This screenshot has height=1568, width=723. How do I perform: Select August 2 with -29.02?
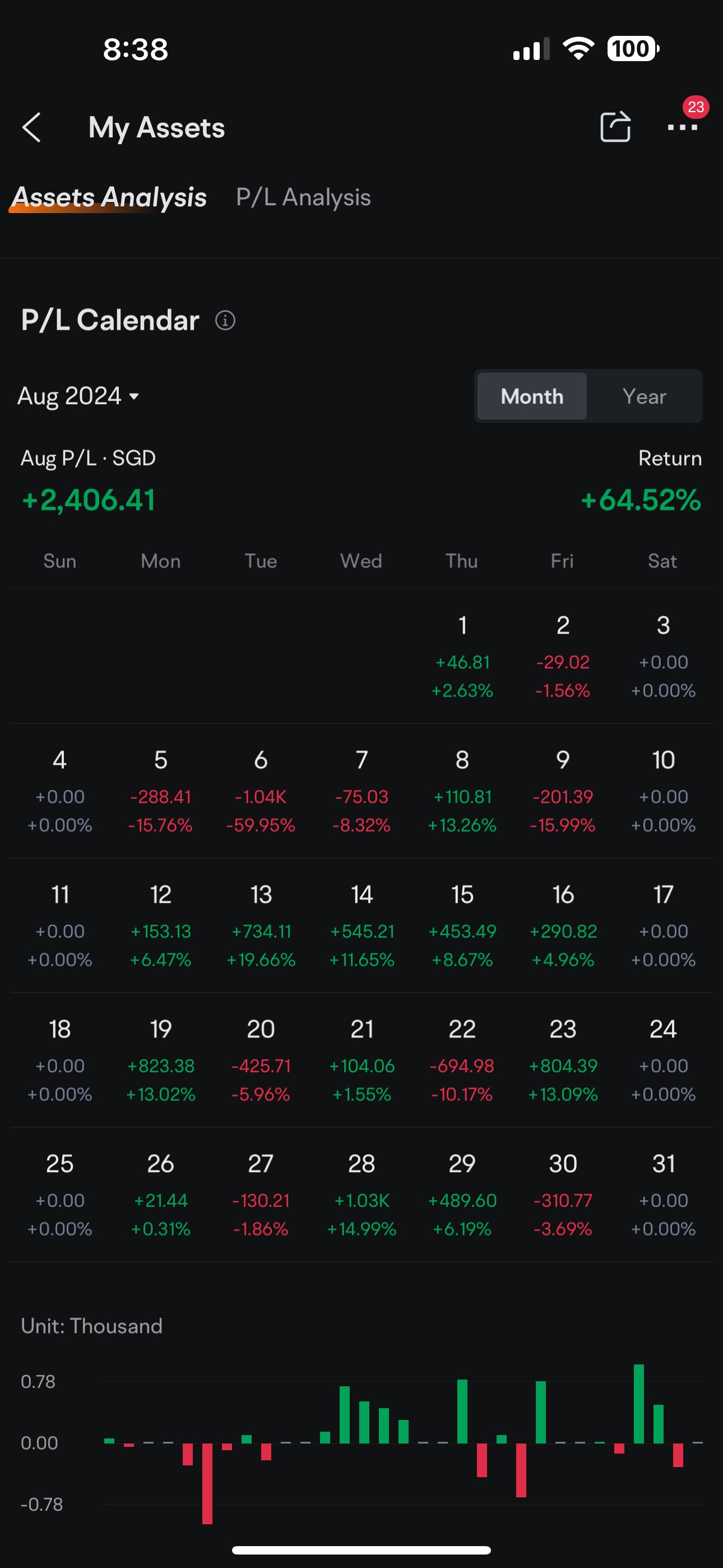coord(563,657)
